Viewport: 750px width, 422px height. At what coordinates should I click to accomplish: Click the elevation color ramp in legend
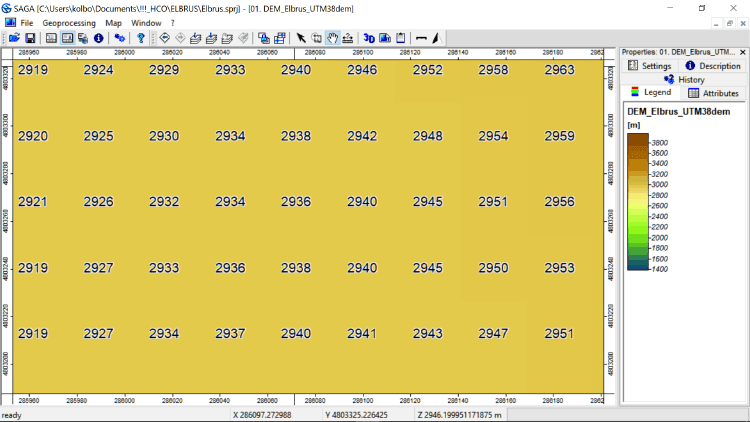(x=636, y=201)
